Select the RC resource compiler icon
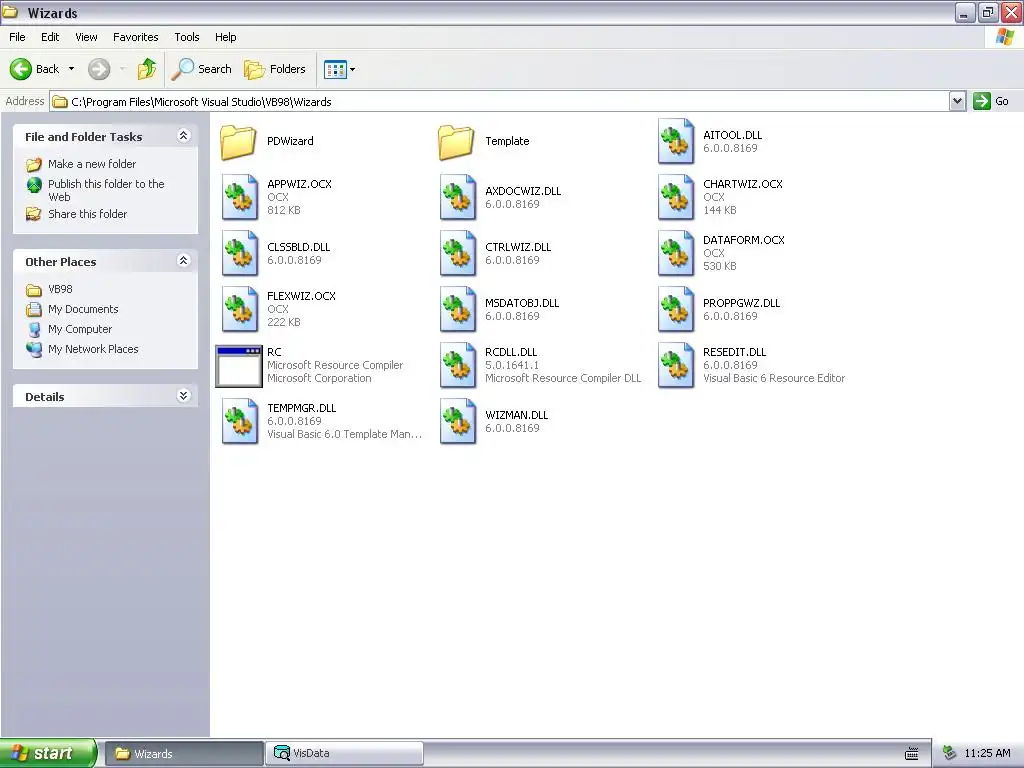 pyautogui.click(x=239, y=366)
